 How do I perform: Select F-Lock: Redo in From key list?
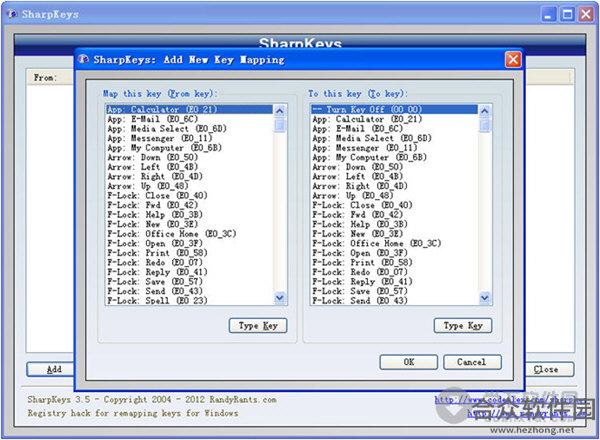pyautogui.click(x=189, y=262)
